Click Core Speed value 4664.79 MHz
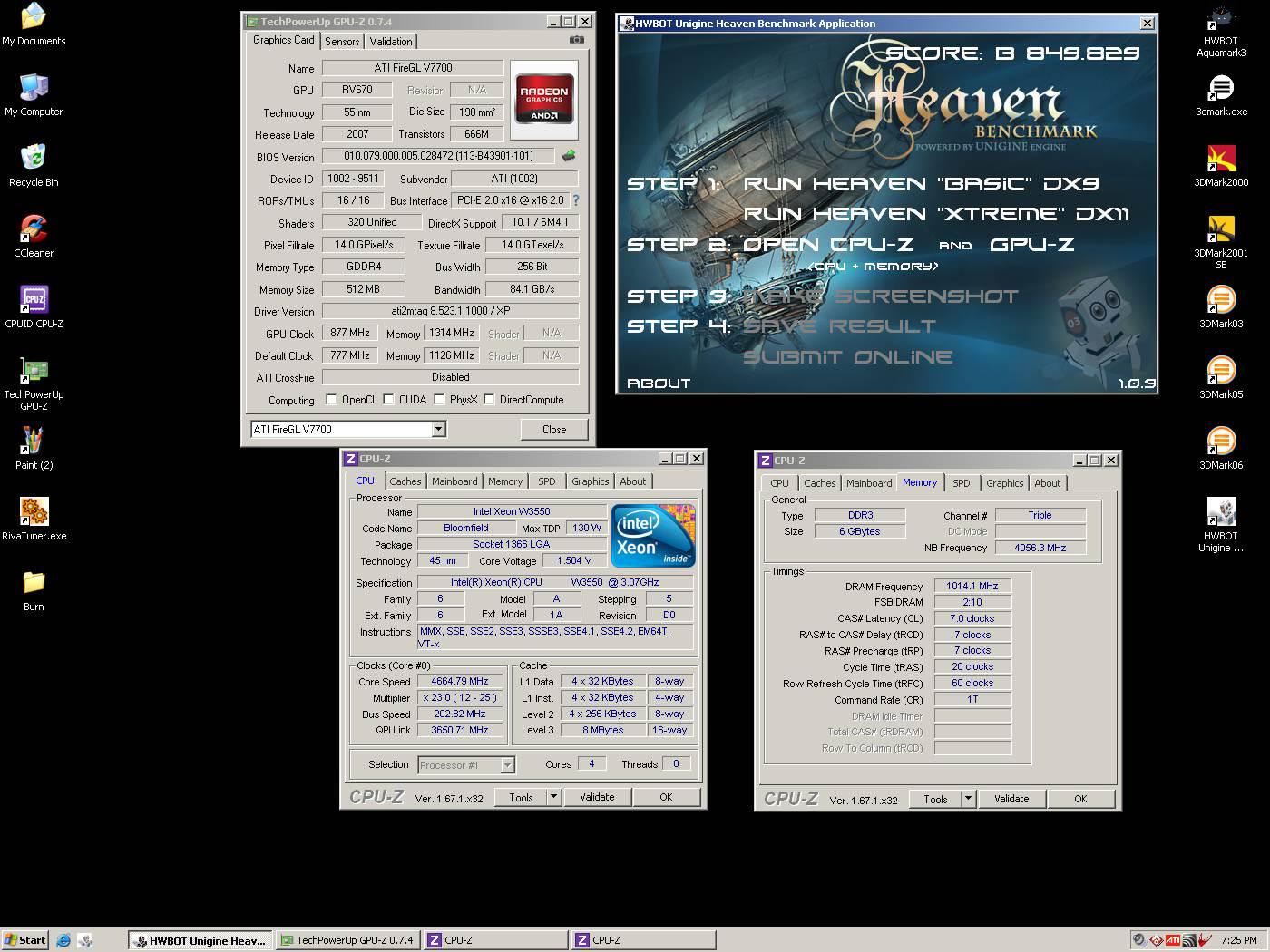Screen dimensions: 1270x952 pos(460,681)
